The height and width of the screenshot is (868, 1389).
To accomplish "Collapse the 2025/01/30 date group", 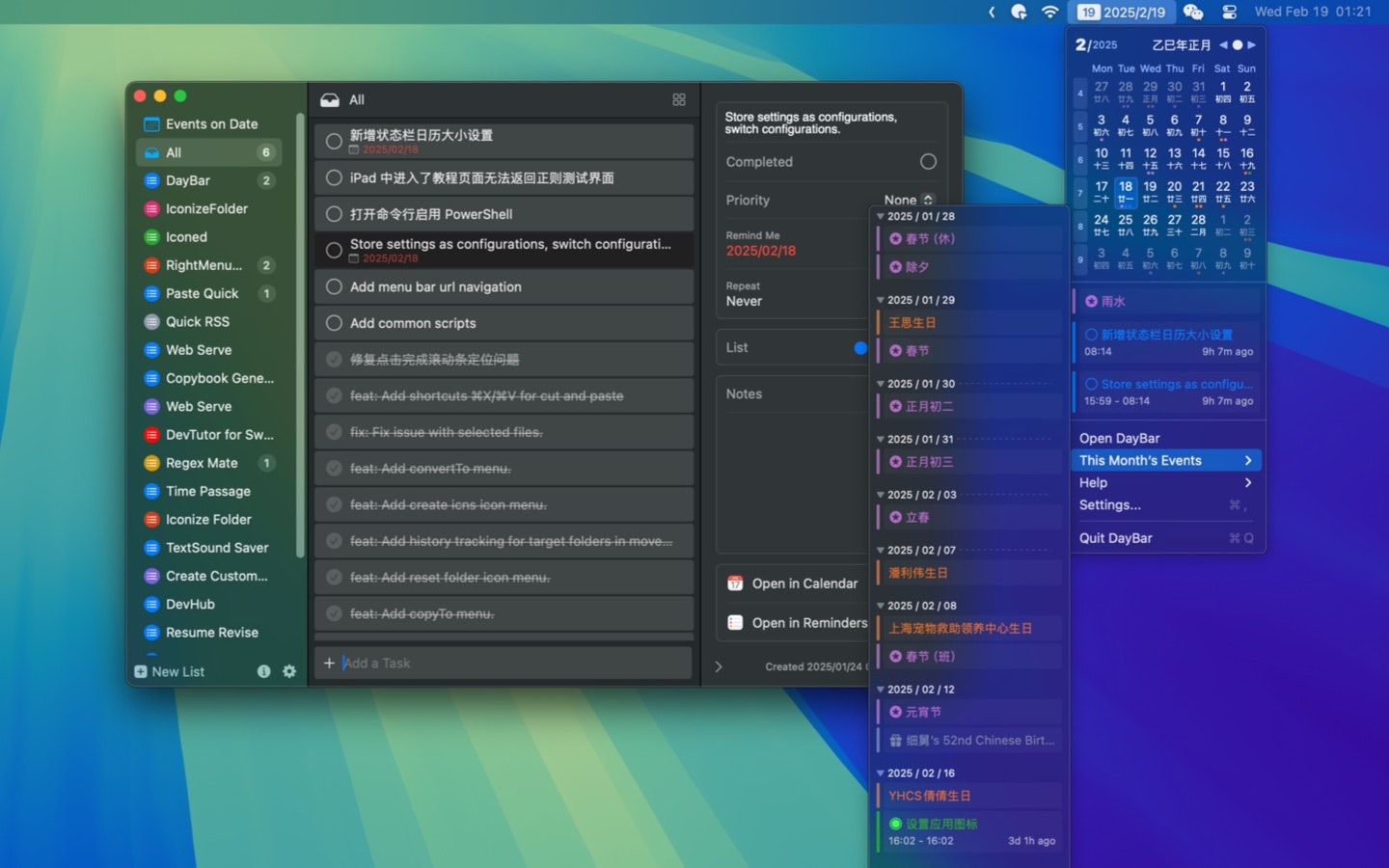I will (x=880, y=384).
